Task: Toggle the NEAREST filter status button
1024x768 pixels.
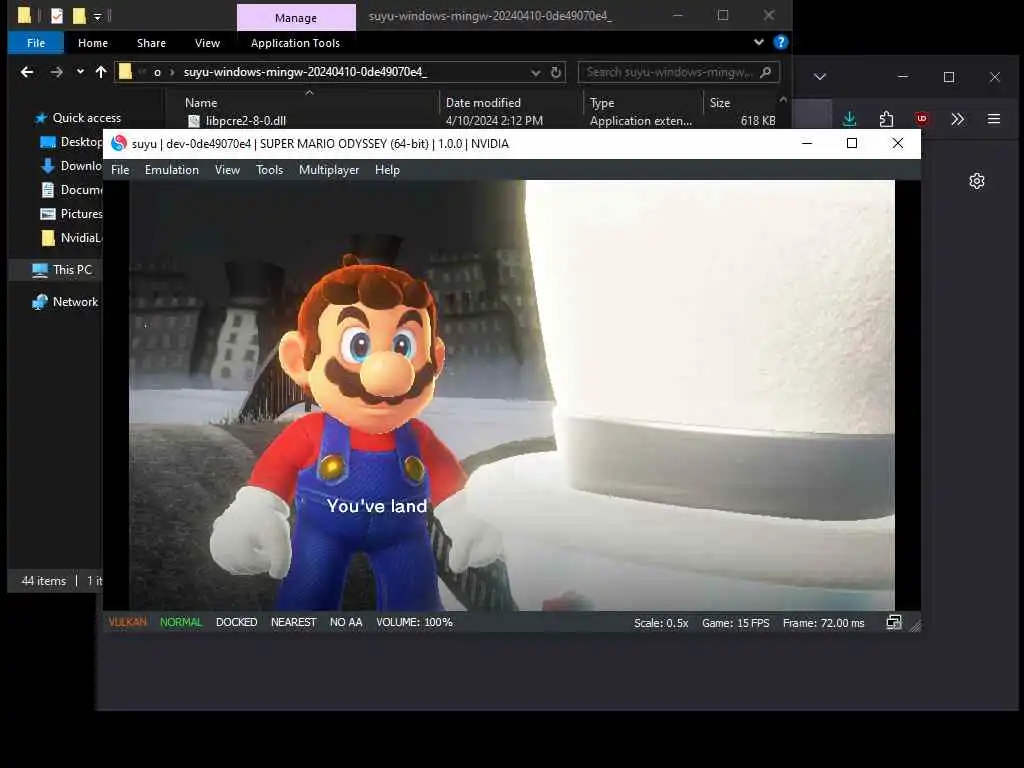Action: [x=293, y=622]
